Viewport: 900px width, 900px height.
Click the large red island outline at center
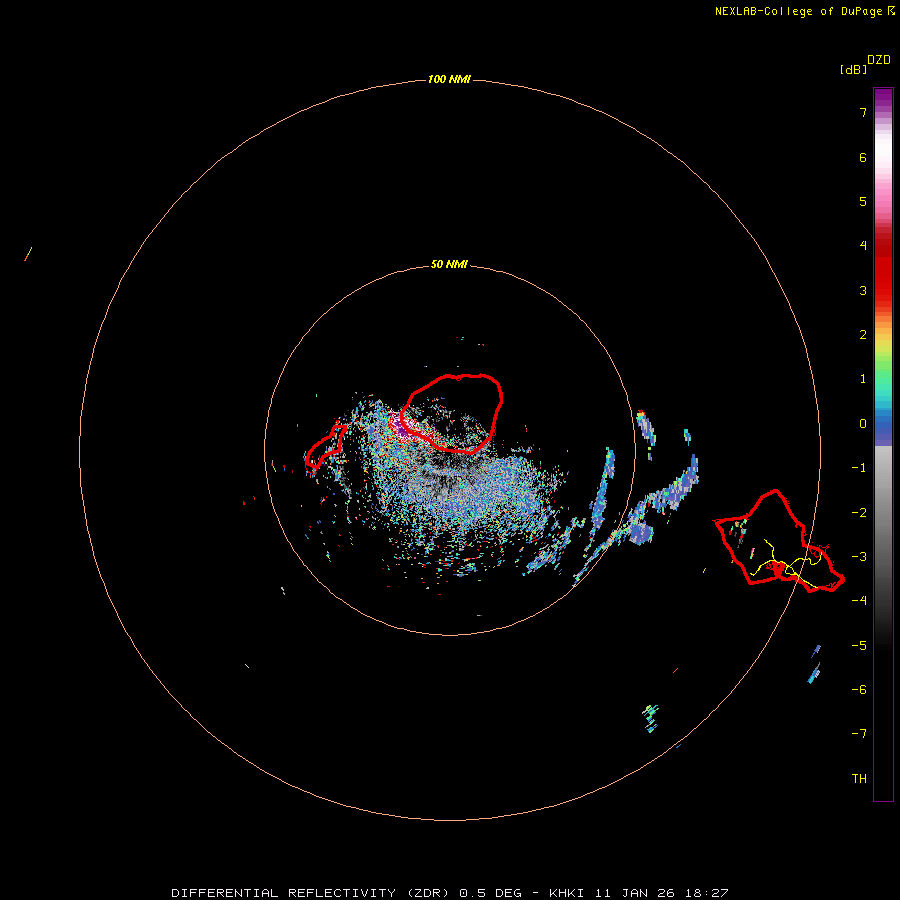coord(452,413)
